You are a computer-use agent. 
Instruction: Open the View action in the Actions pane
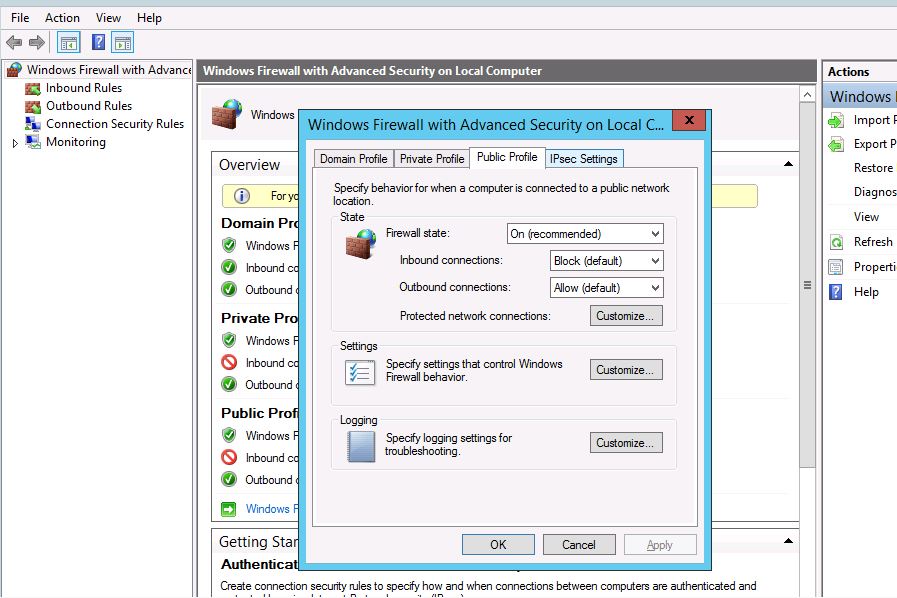pyautogui.click(x=867, y=217)
